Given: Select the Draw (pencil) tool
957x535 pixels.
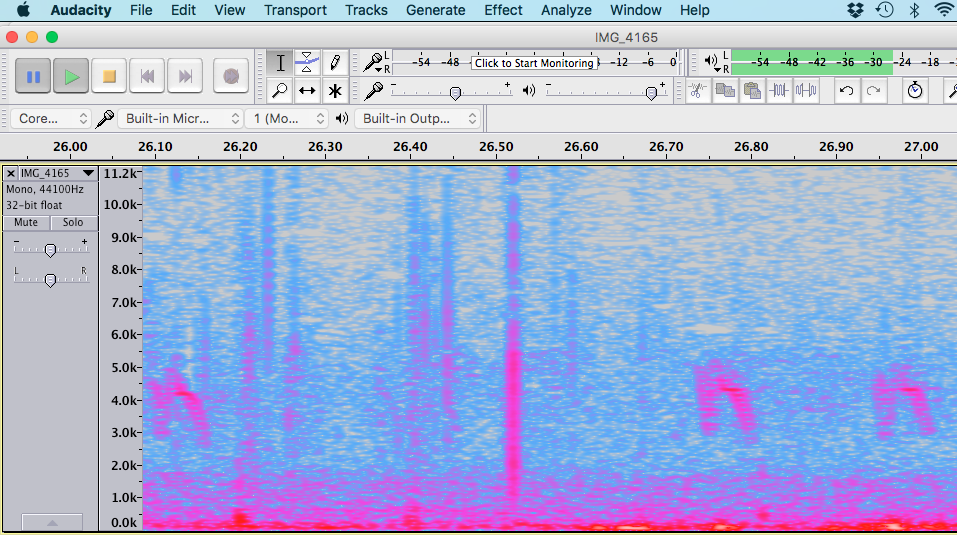Looking at the screenshot, I should click(x=336, y=62).
